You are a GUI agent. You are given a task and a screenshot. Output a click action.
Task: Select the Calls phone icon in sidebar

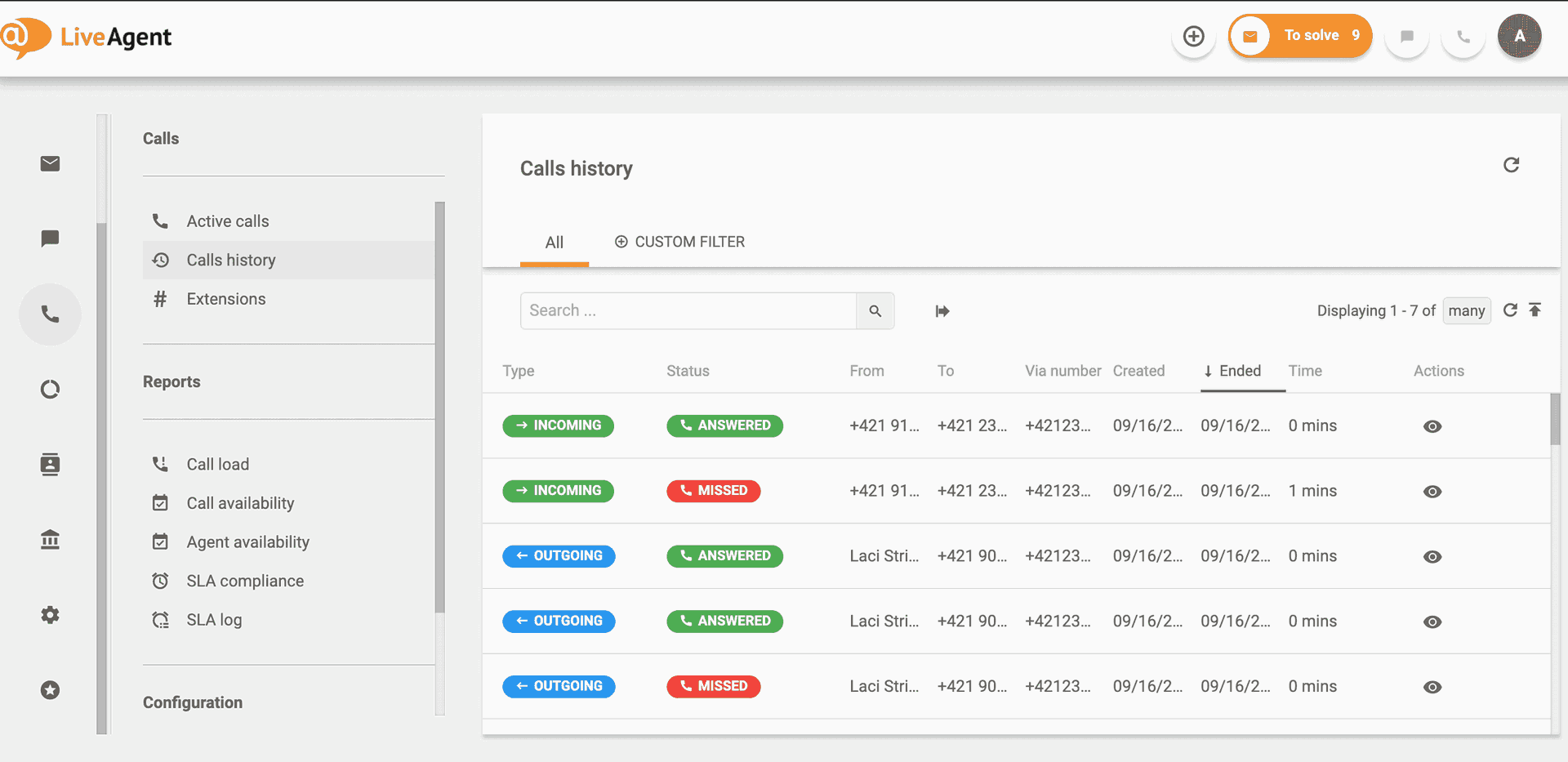coord(50,314)
